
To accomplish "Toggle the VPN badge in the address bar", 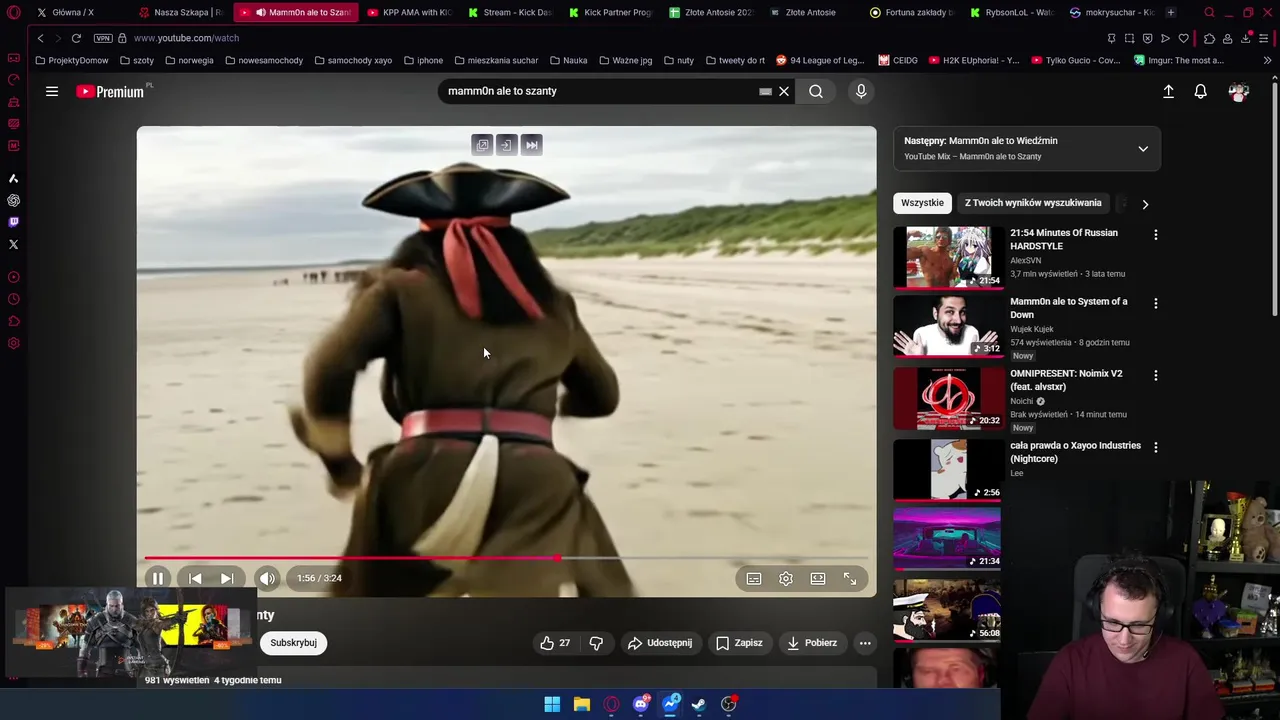I will click(x=103, y=38).
